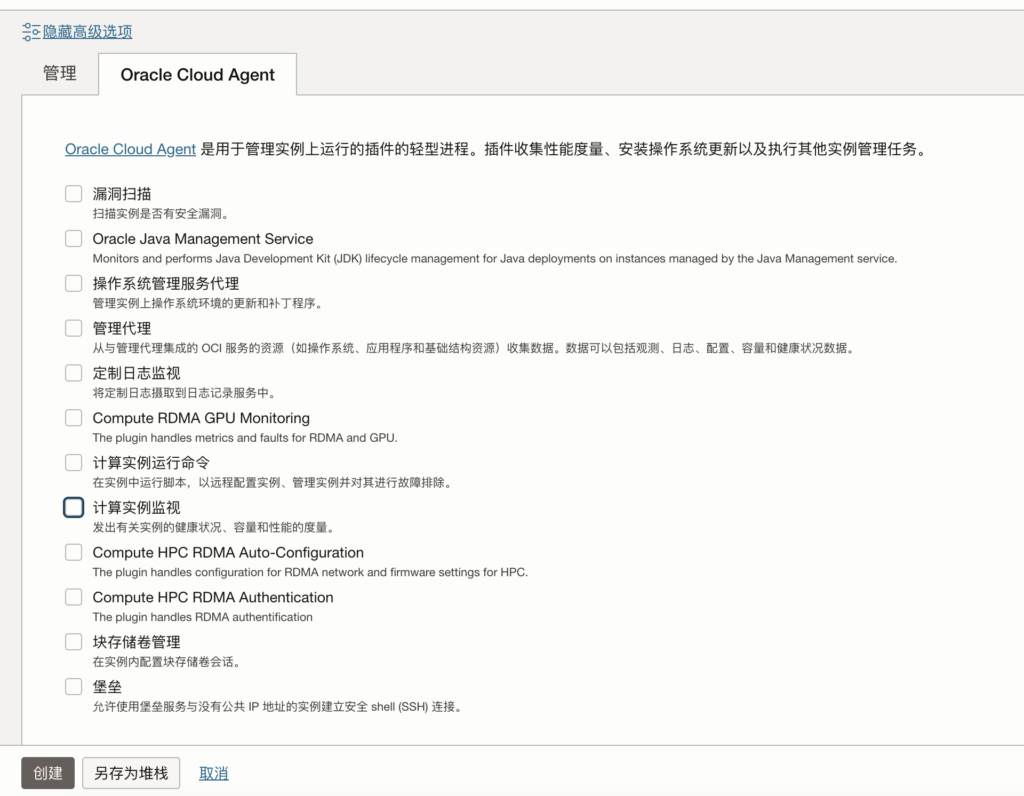Click the 取消 link
Viewport: 1024px width, 796px height.
214,774
